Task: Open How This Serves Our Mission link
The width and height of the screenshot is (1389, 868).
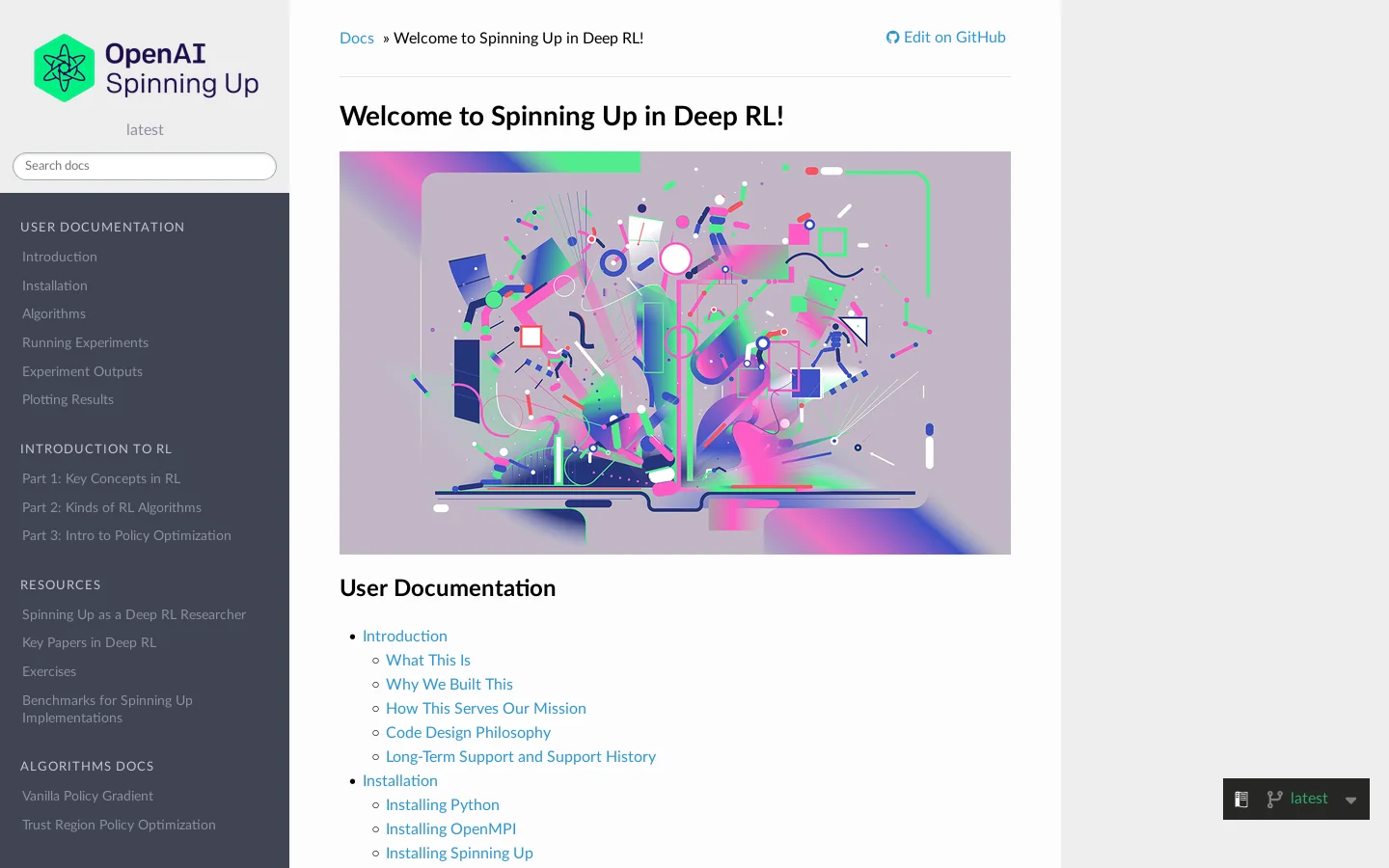Action: (x=486, y=709)
